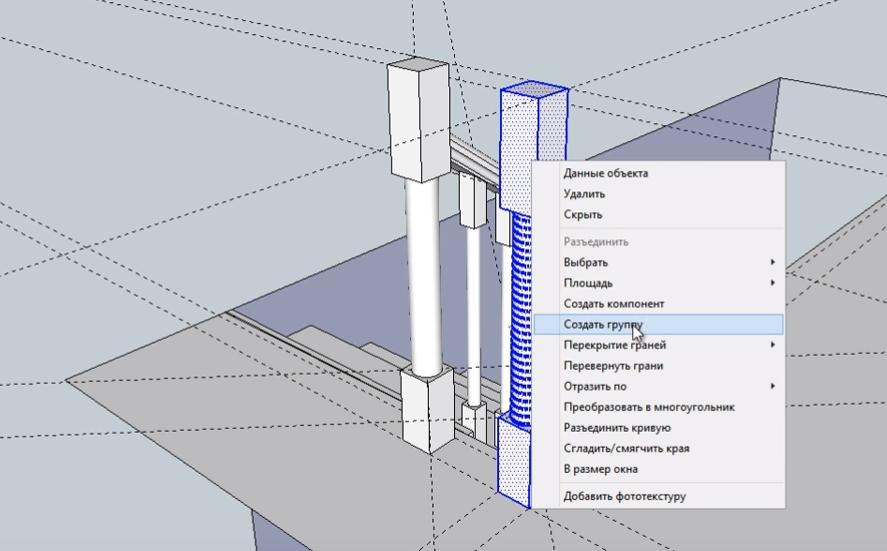This screenshot has height=551, width=887.
Task: Choose 'В размер окна' menu item
Action: (600, 469)
